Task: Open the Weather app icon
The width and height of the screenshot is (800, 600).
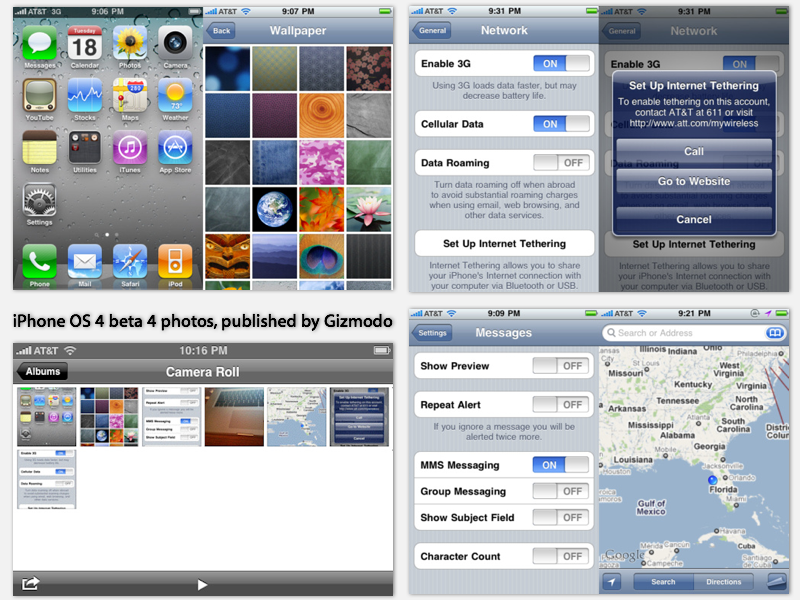Action: click(x=175, y=95)
